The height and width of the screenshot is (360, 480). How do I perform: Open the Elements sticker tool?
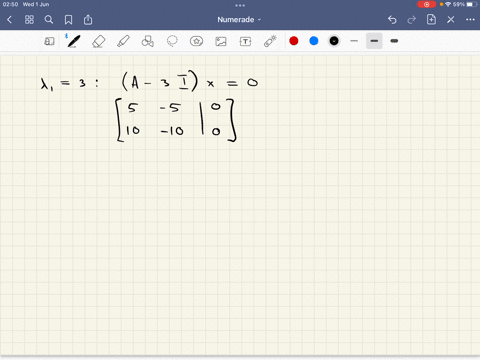(196, 41)
